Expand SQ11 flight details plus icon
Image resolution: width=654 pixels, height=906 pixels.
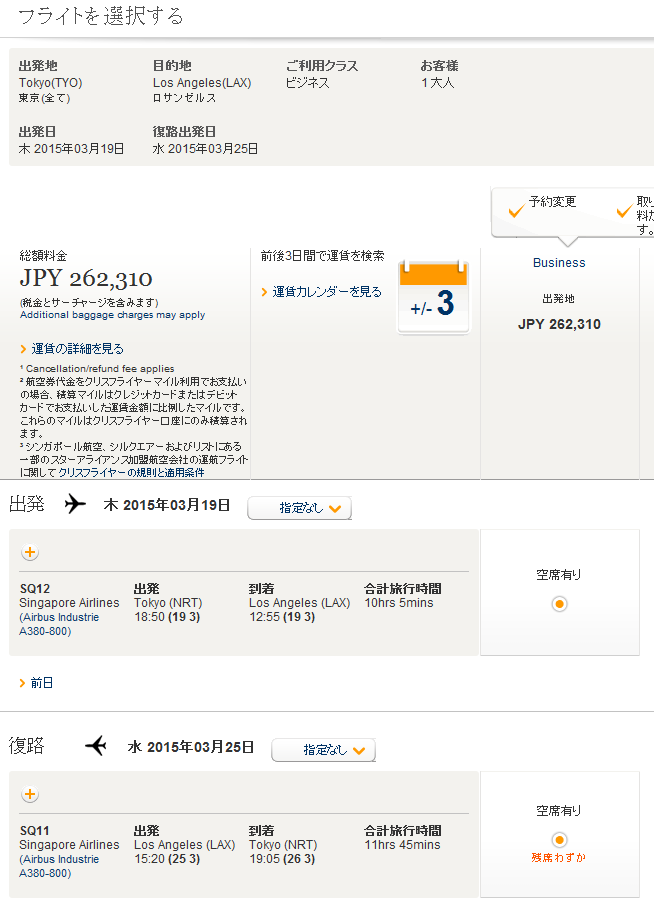(30, 794)
